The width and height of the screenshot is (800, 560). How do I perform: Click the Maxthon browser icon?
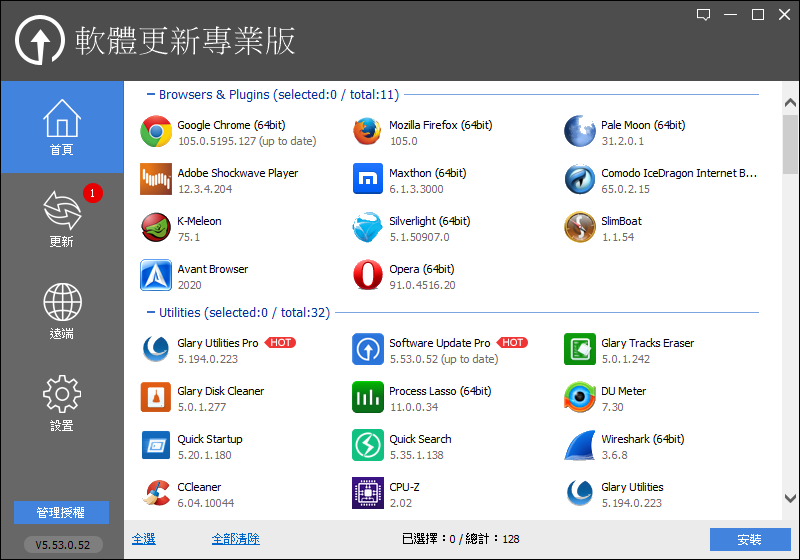367,179
